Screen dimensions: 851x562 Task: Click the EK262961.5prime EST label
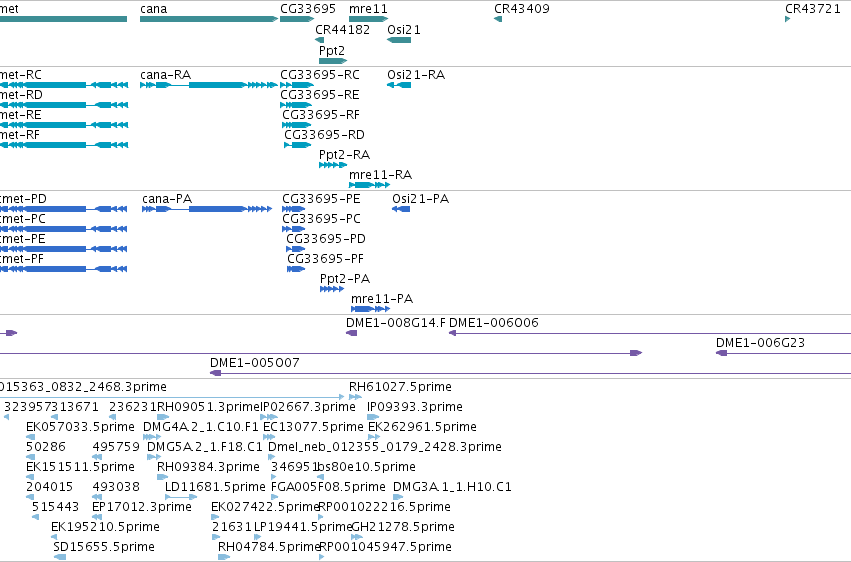pos(422,427)
